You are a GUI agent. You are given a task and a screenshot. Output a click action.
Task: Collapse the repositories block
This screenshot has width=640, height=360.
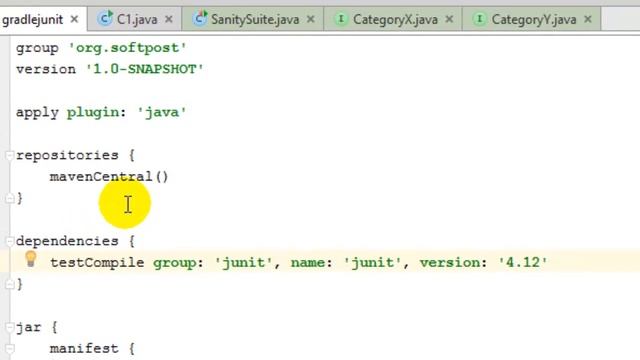point(9,155)
